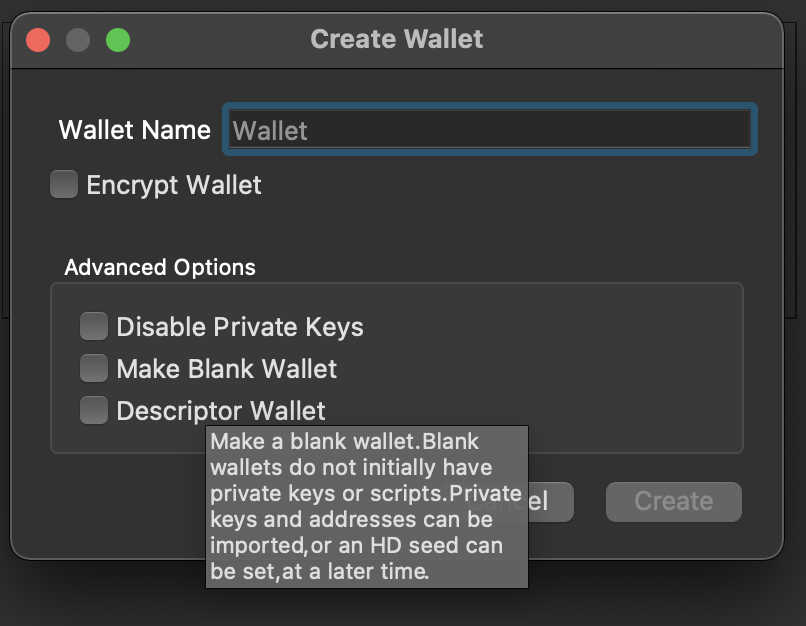This screenshot has height=626, width=806.
Task: Click the green zoom window button
Action: 118,40
